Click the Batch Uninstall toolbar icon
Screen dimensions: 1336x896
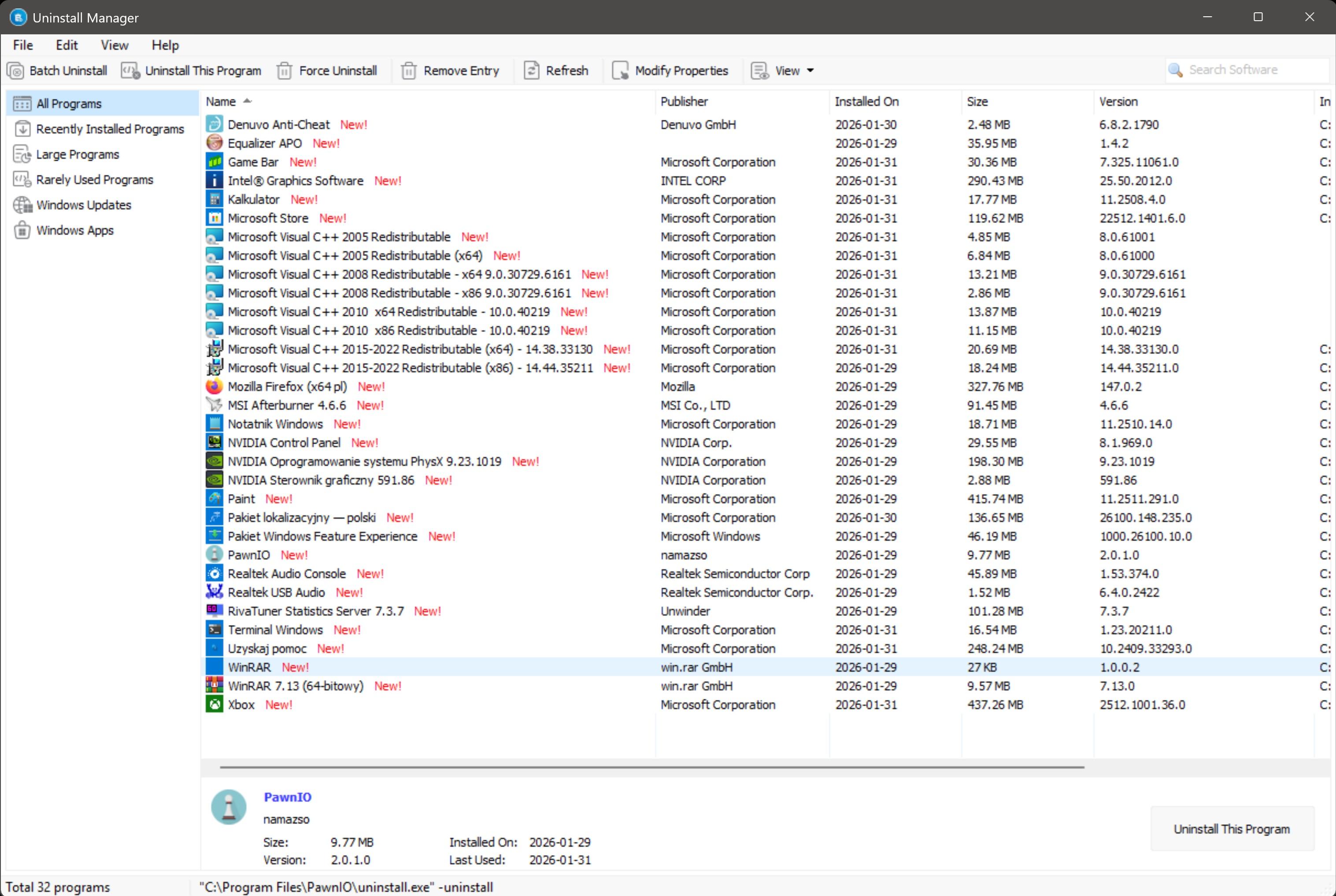[x=16, y=71]
